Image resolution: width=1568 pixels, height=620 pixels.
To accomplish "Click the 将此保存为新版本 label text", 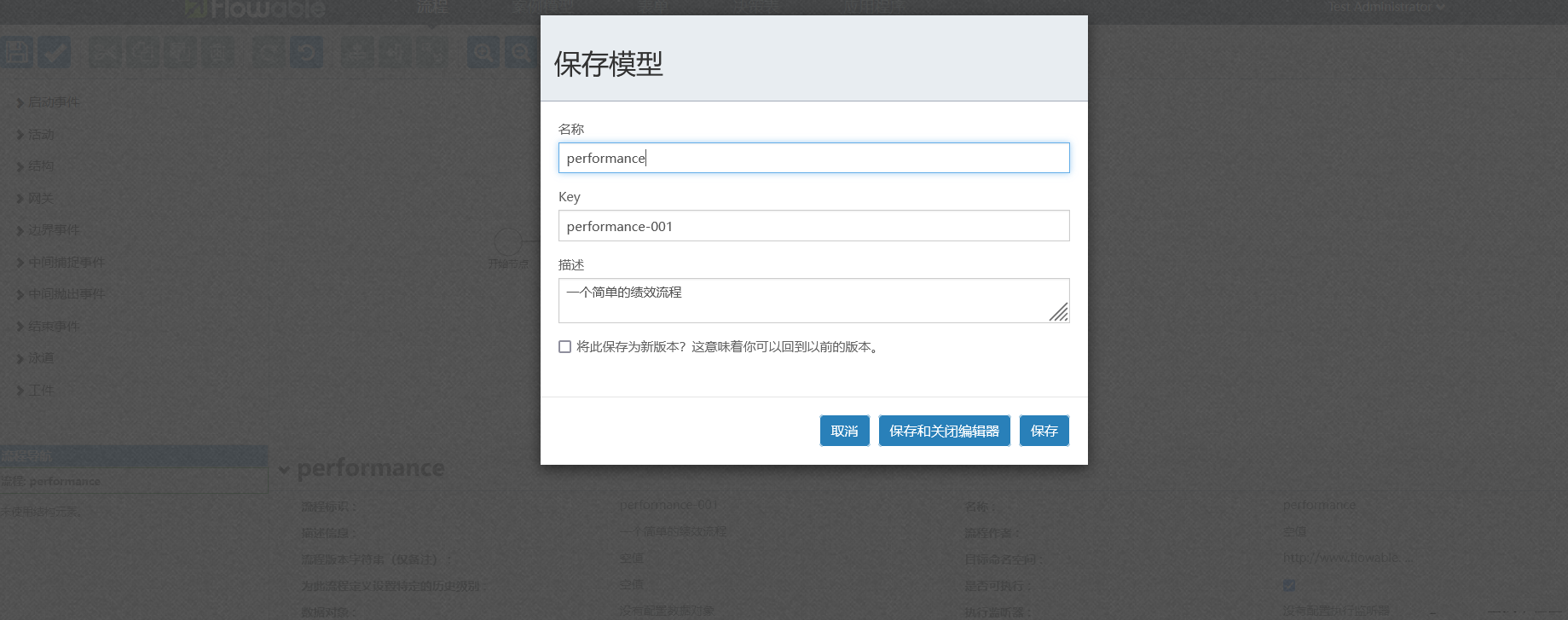I will point(729,347).
